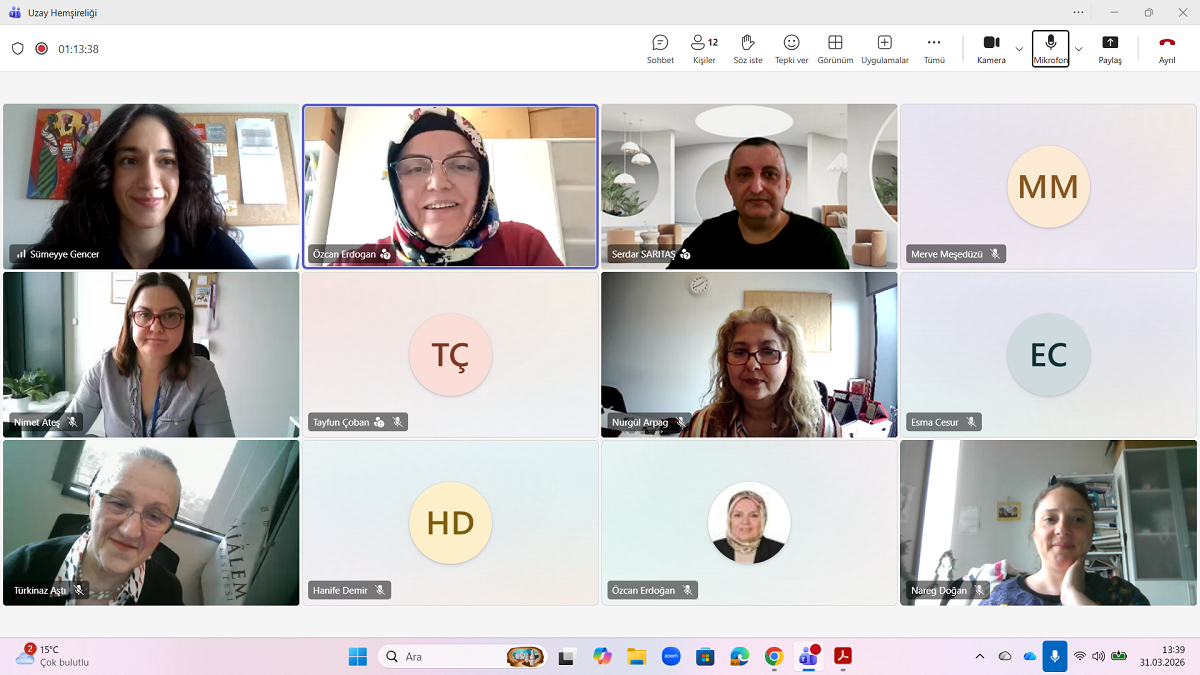Viewport: 1200px width, 675px height.
Task: Open the Tümü more options menu
Action: [934, 48]
